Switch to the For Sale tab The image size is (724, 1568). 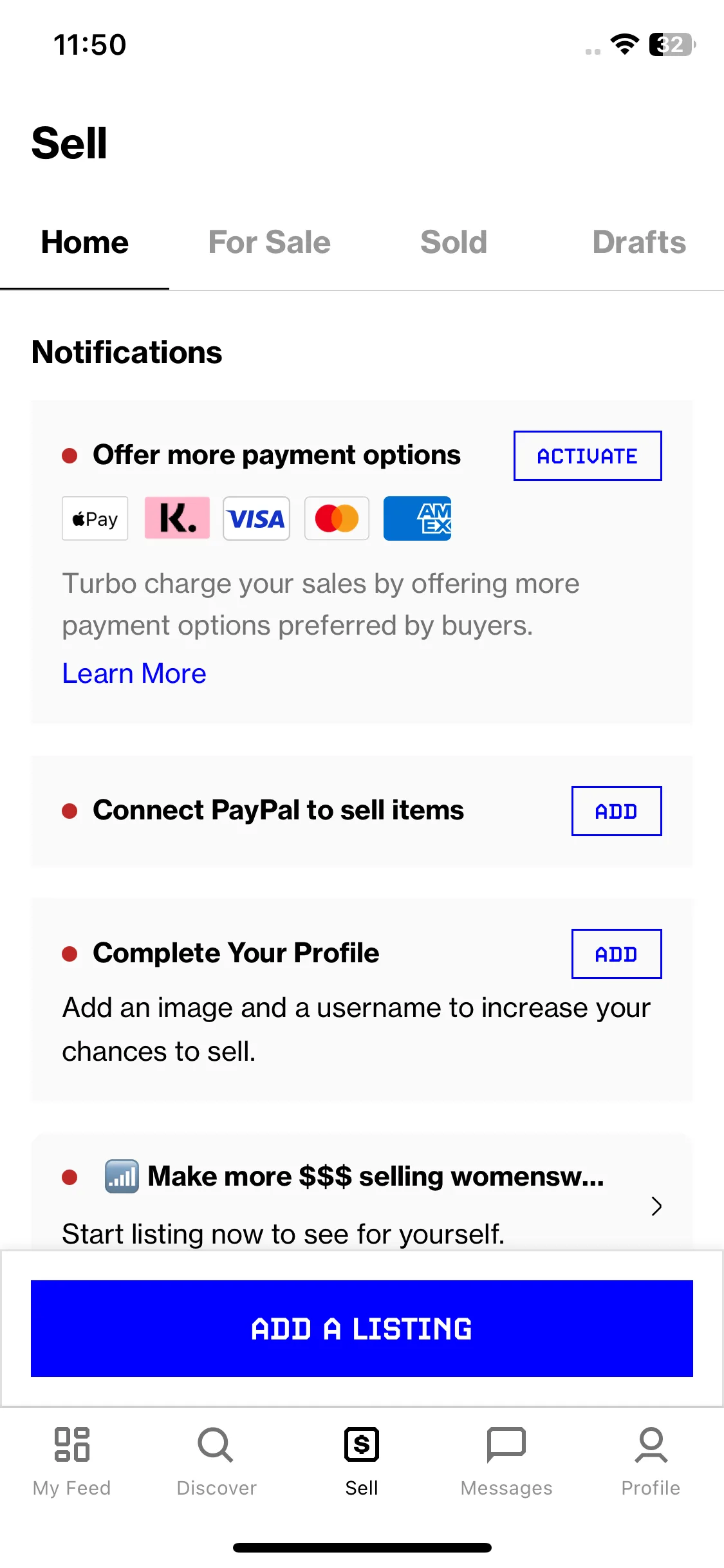(x=269, y=243)
